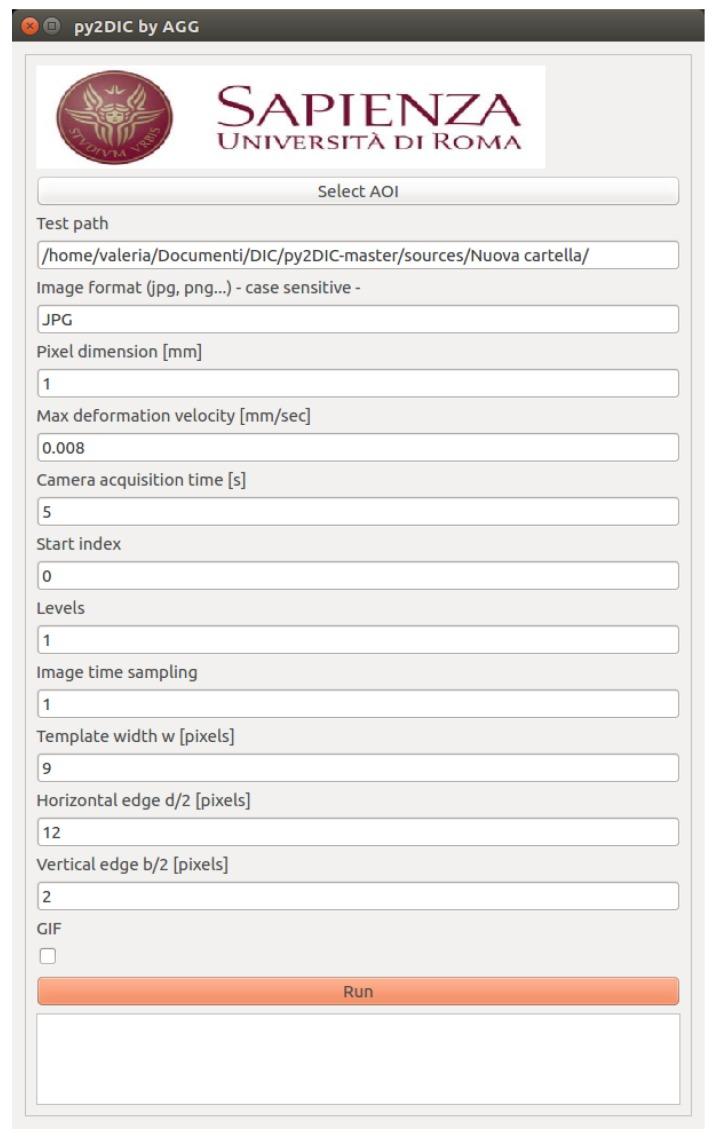Focus the Template width w field

coord(358,767)
